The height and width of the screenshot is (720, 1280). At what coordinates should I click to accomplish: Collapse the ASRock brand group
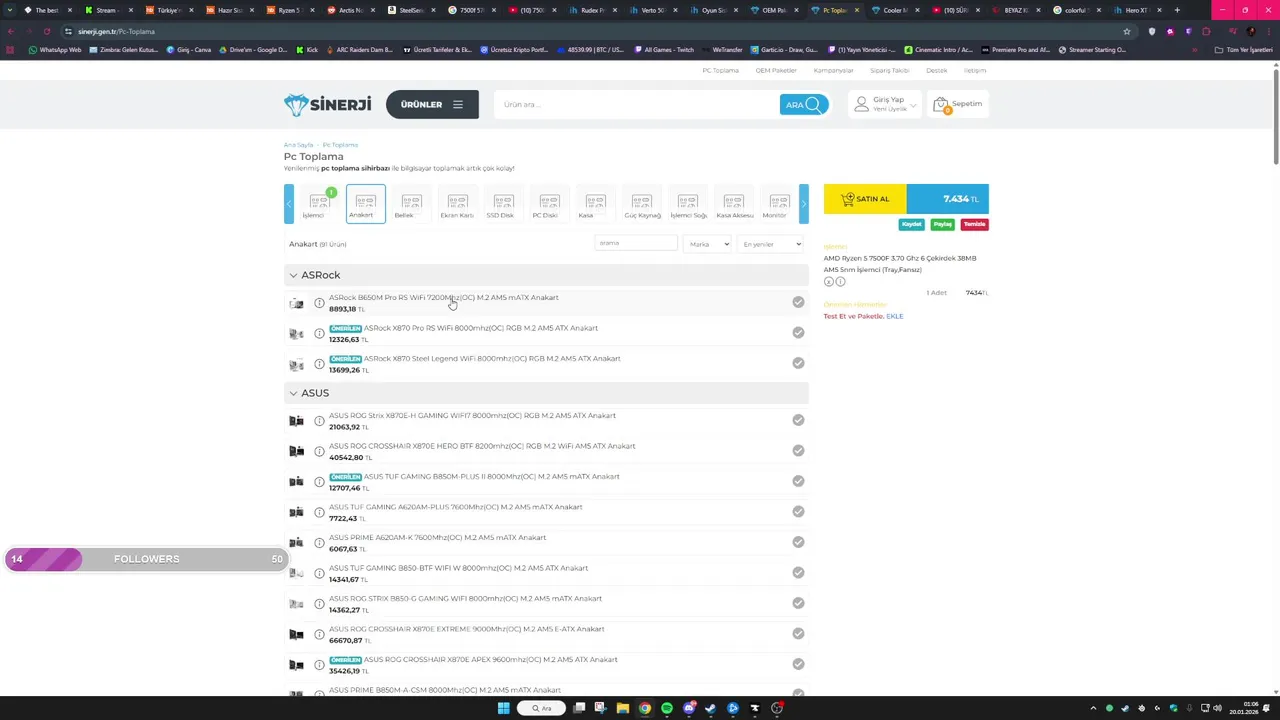pos(293,275)
